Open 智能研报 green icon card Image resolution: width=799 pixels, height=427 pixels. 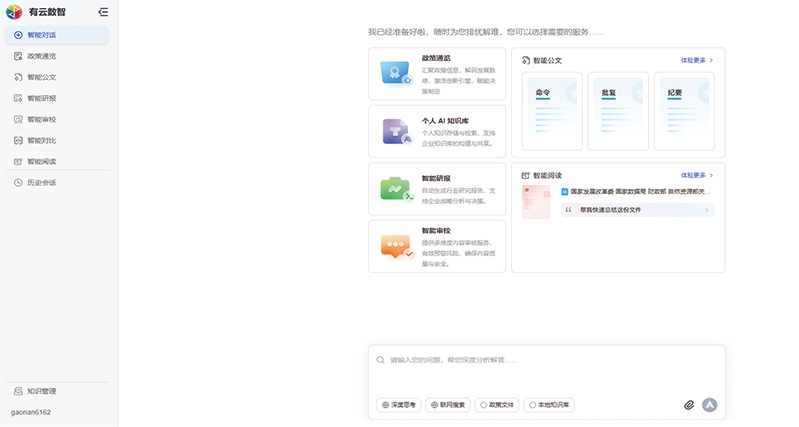click(x=436, y=189)
